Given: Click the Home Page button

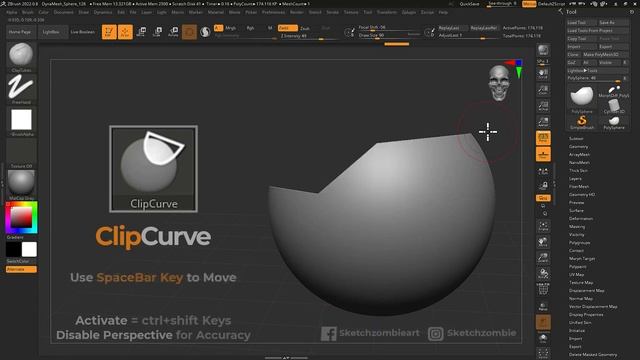Looking at the screenshot, I should (20, 32).
